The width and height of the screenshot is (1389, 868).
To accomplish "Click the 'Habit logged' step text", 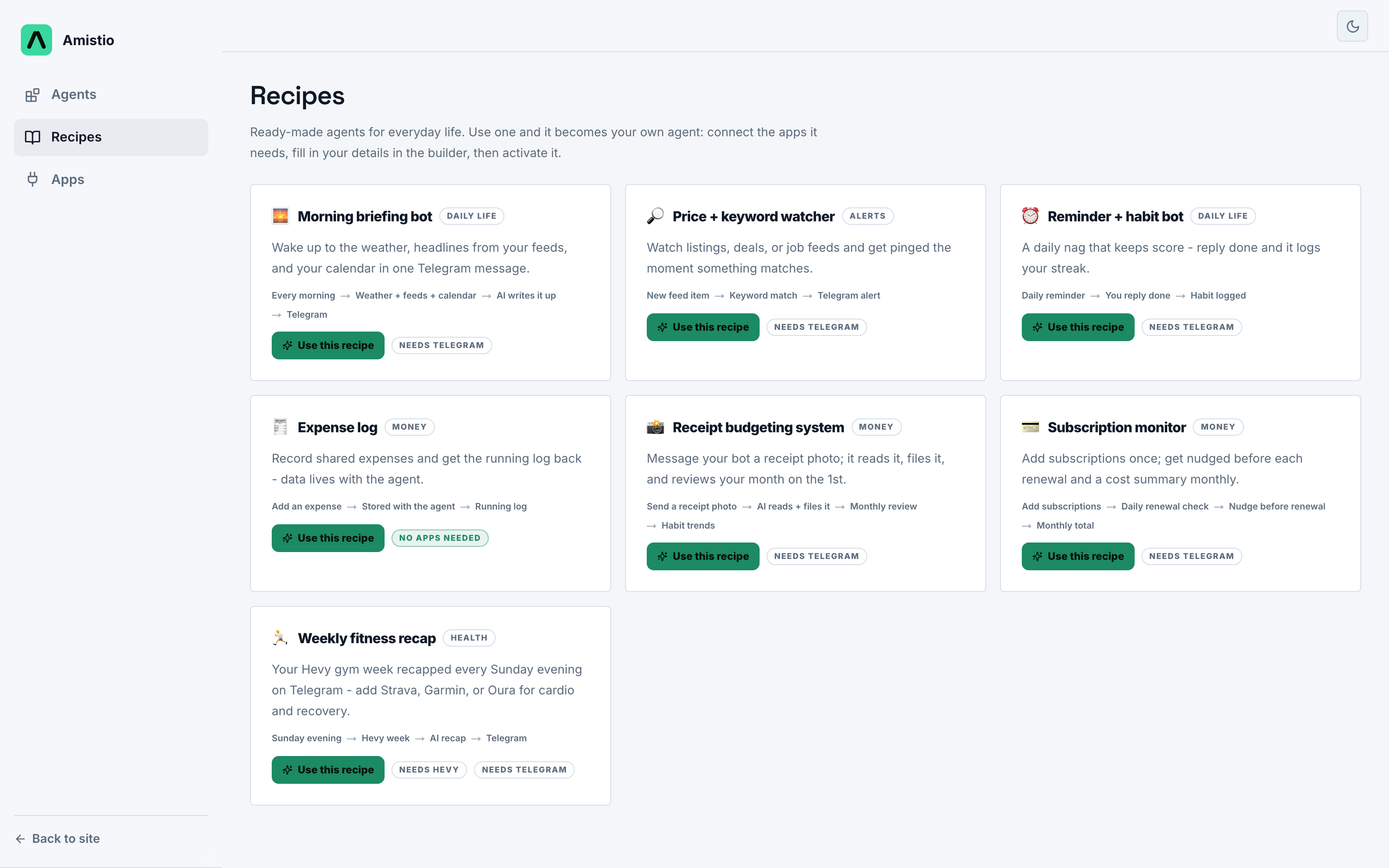I will coord(1218,296).
